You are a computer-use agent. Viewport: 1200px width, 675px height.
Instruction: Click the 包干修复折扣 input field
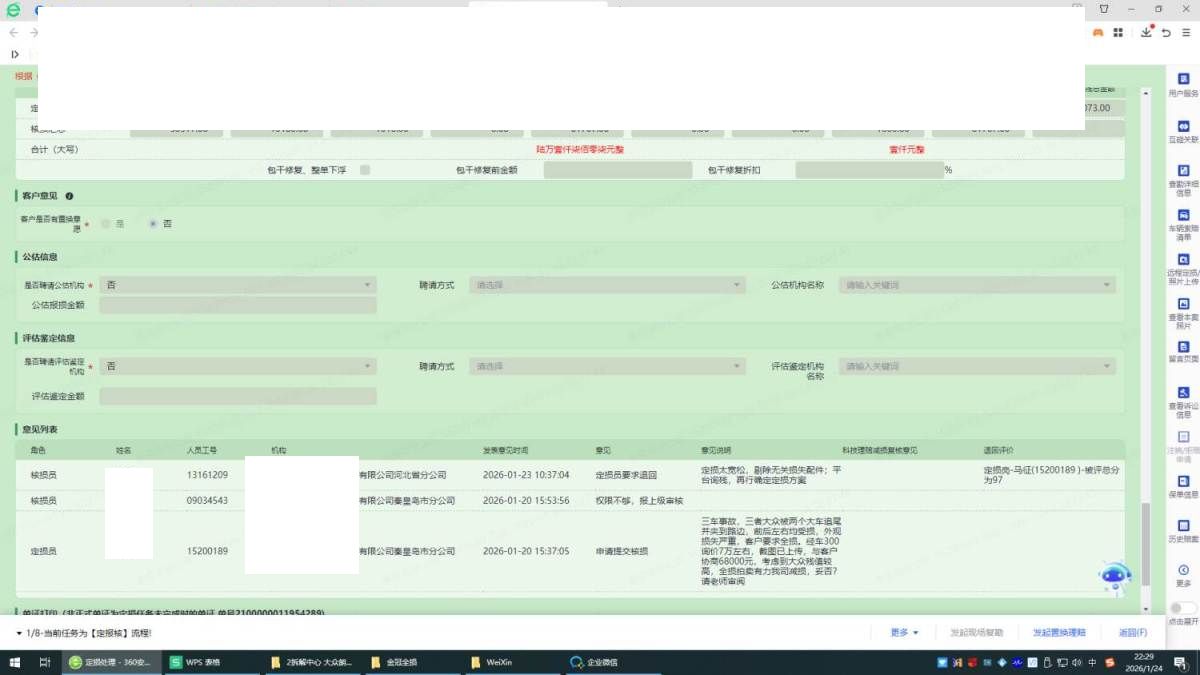[x=868, y=170]
